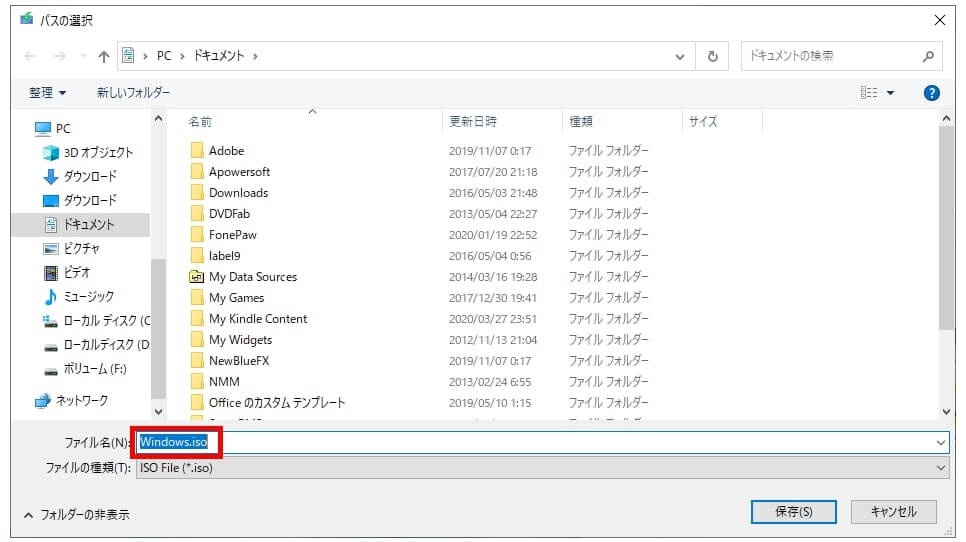Image resolution: width=966 pixels, height=542 pixels.
Task: Select the My Widgets folder icon
Action: [197, 339]
